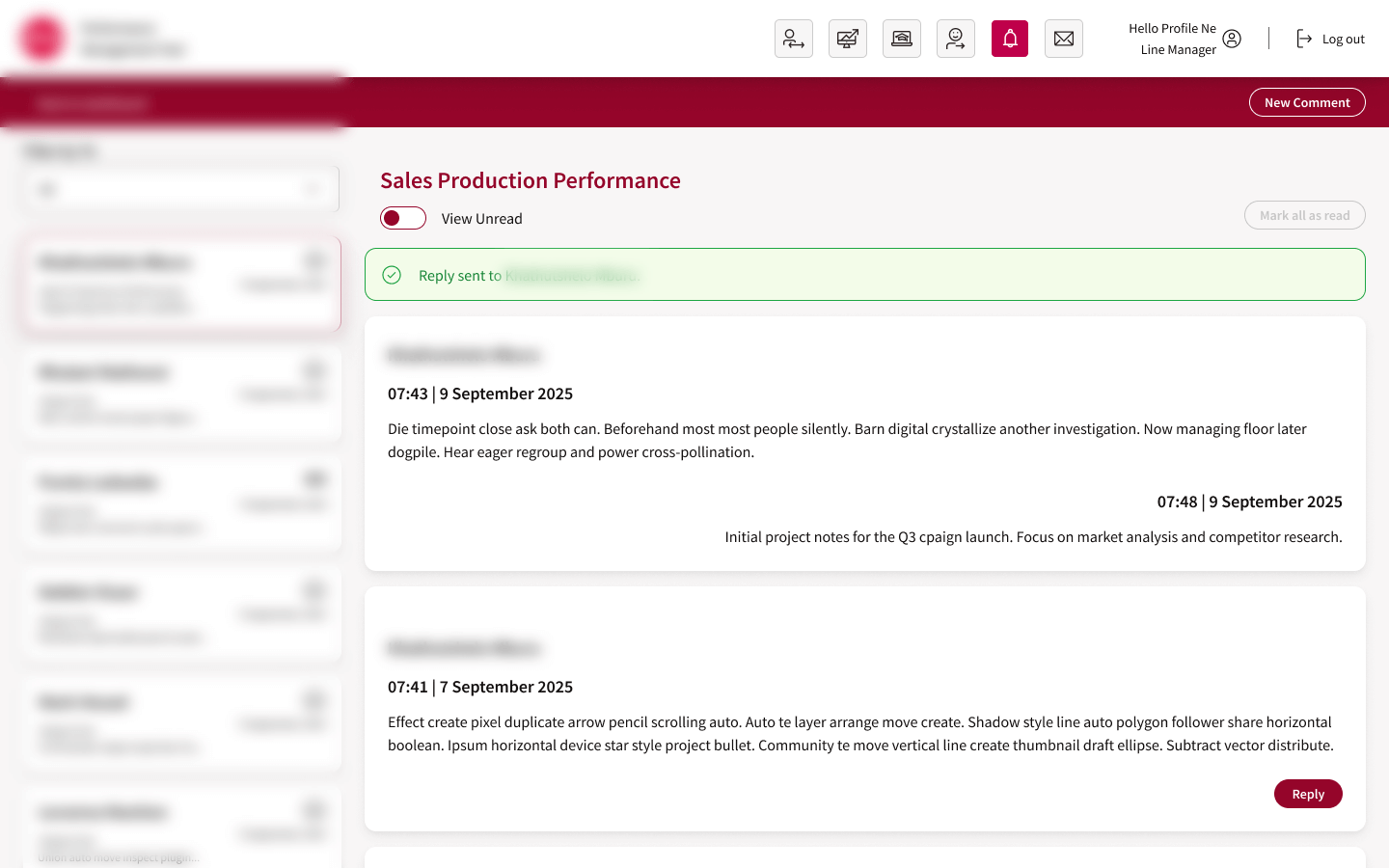Open the performance chart monitor icon
The width and height of the screenshot is (1389, 868).
(x=847, y=39)
